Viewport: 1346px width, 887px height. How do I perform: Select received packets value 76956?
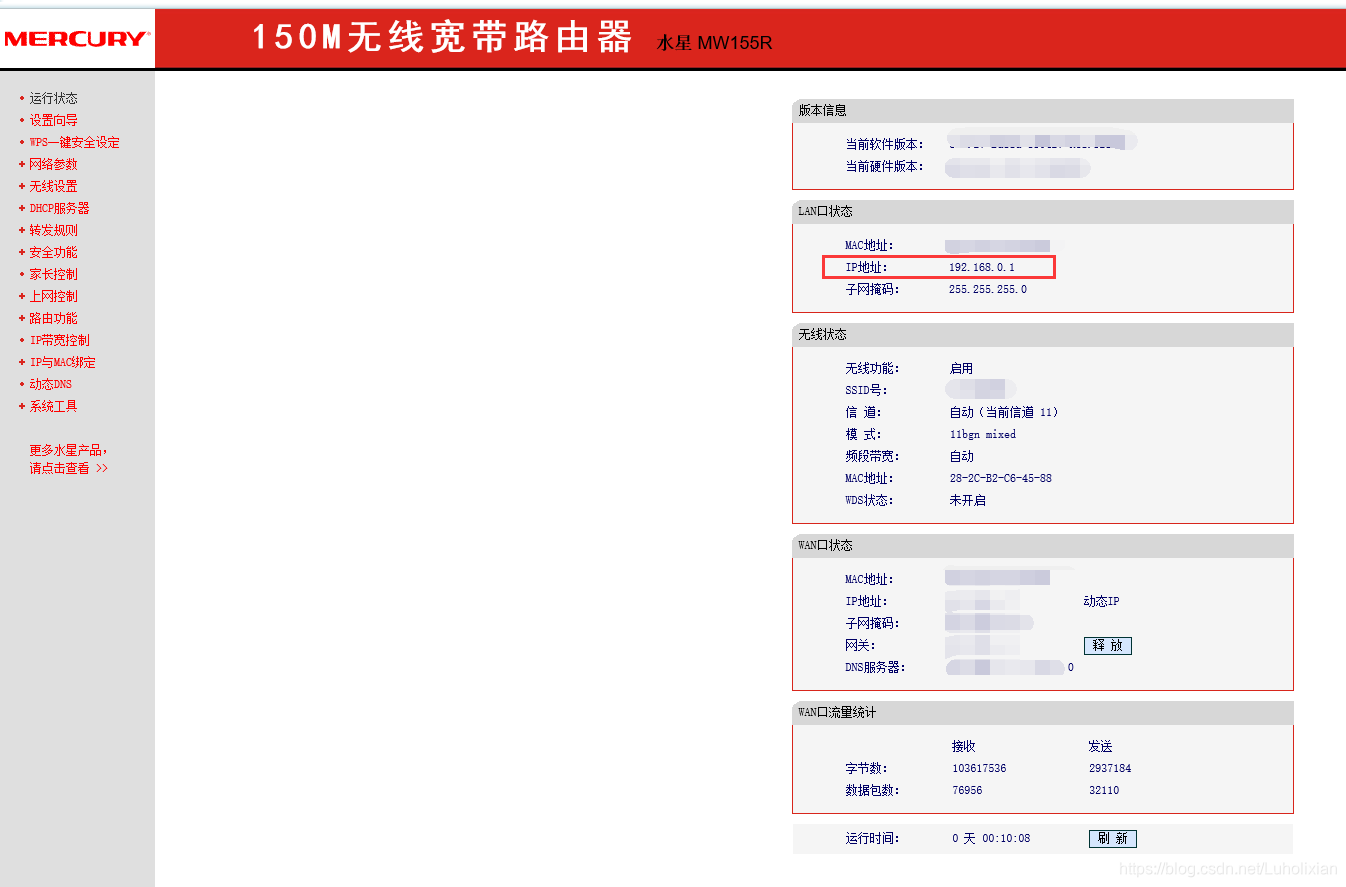967,790
